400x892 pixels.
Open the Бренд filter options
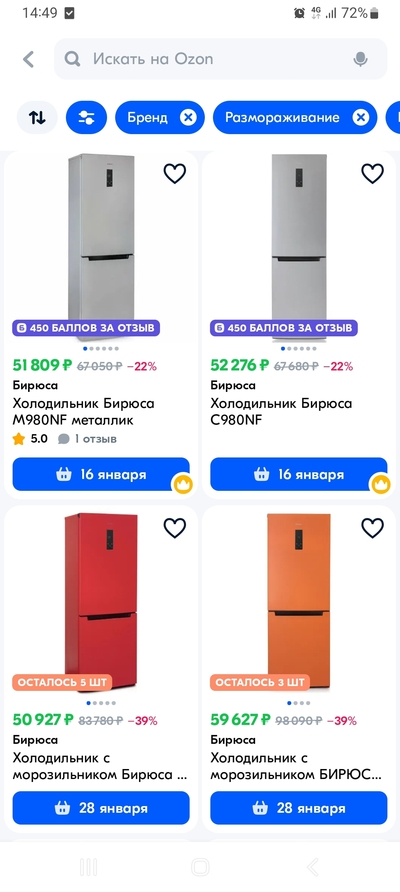pyautogui.click(x=147, y=118)
